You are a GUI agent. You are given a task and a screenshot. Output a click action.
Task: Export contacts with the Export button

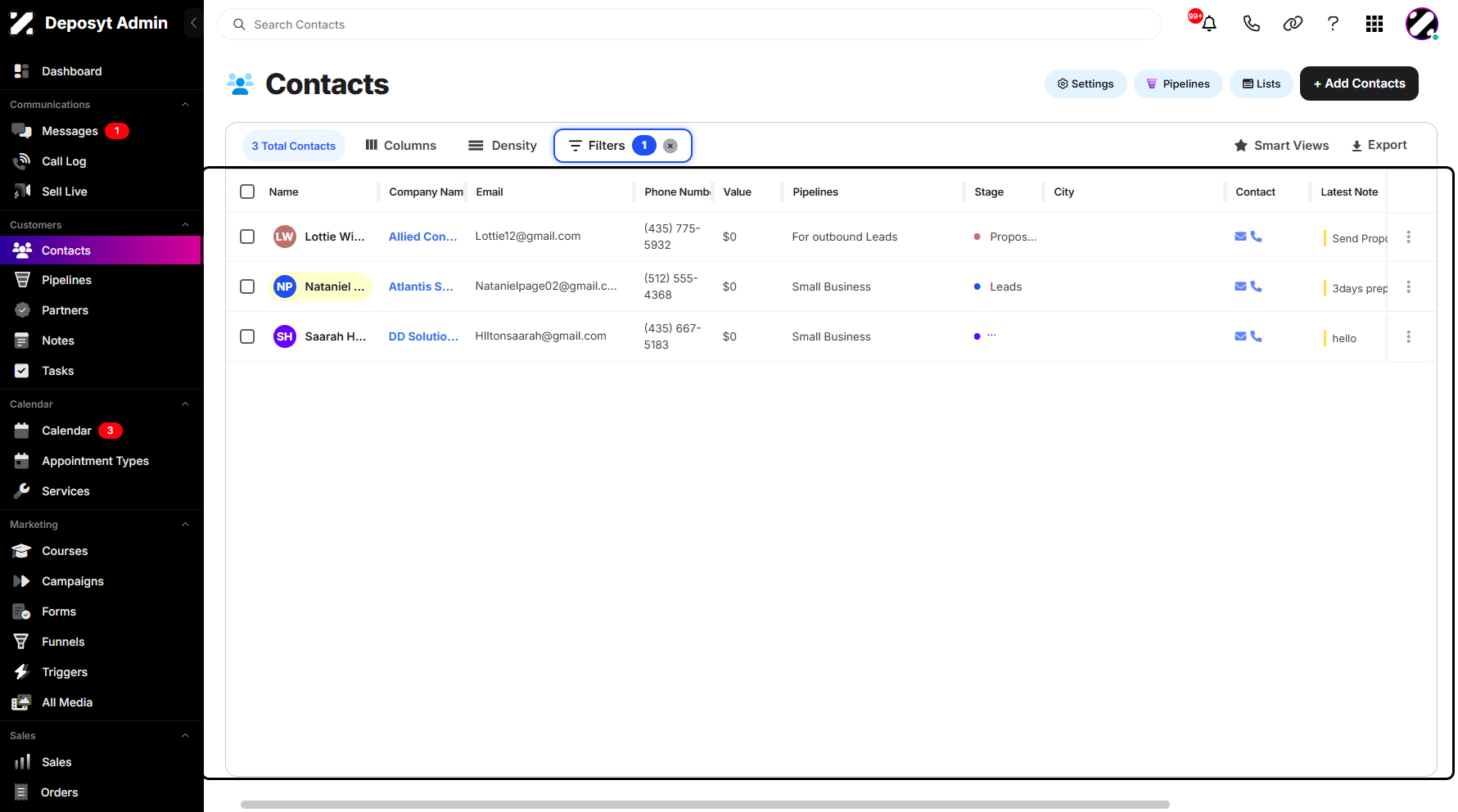pos(1379,145)
